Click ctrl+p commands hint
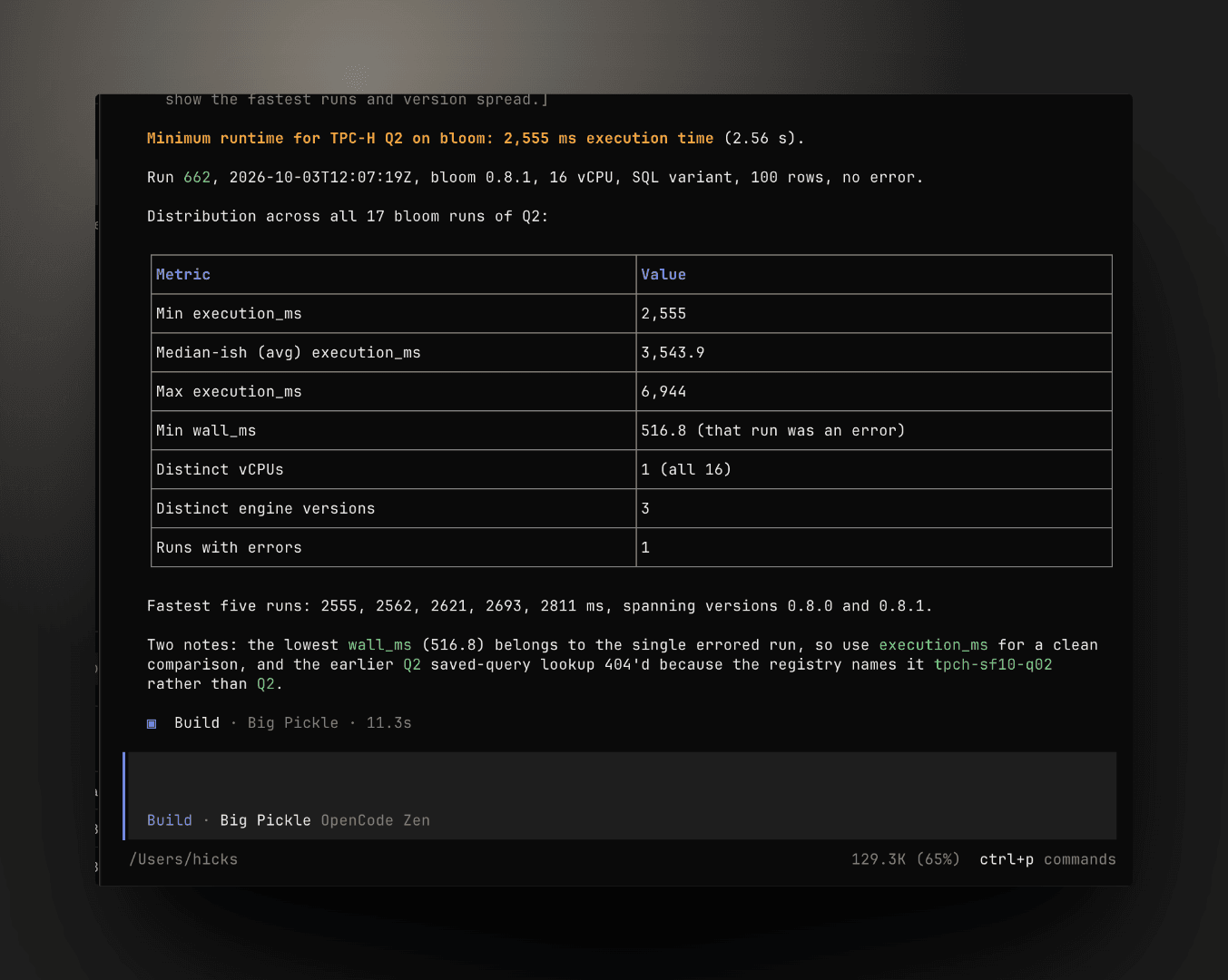The image size is (1228, 980). (1047, 859)
